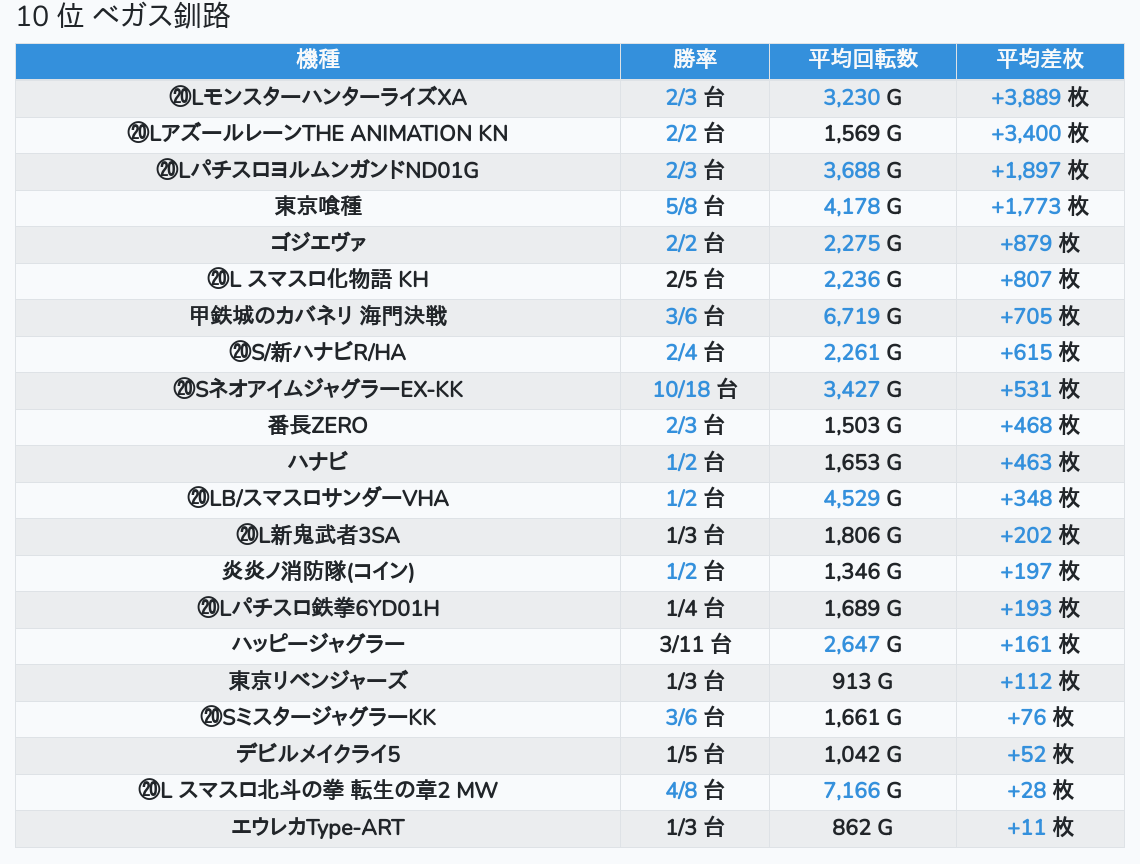Image resolution: width=1140 pixels, height=864 pixels.
Task: Click the 10/18 win rate for ネオアイムジャグラー
Action: tap(681, 389)
